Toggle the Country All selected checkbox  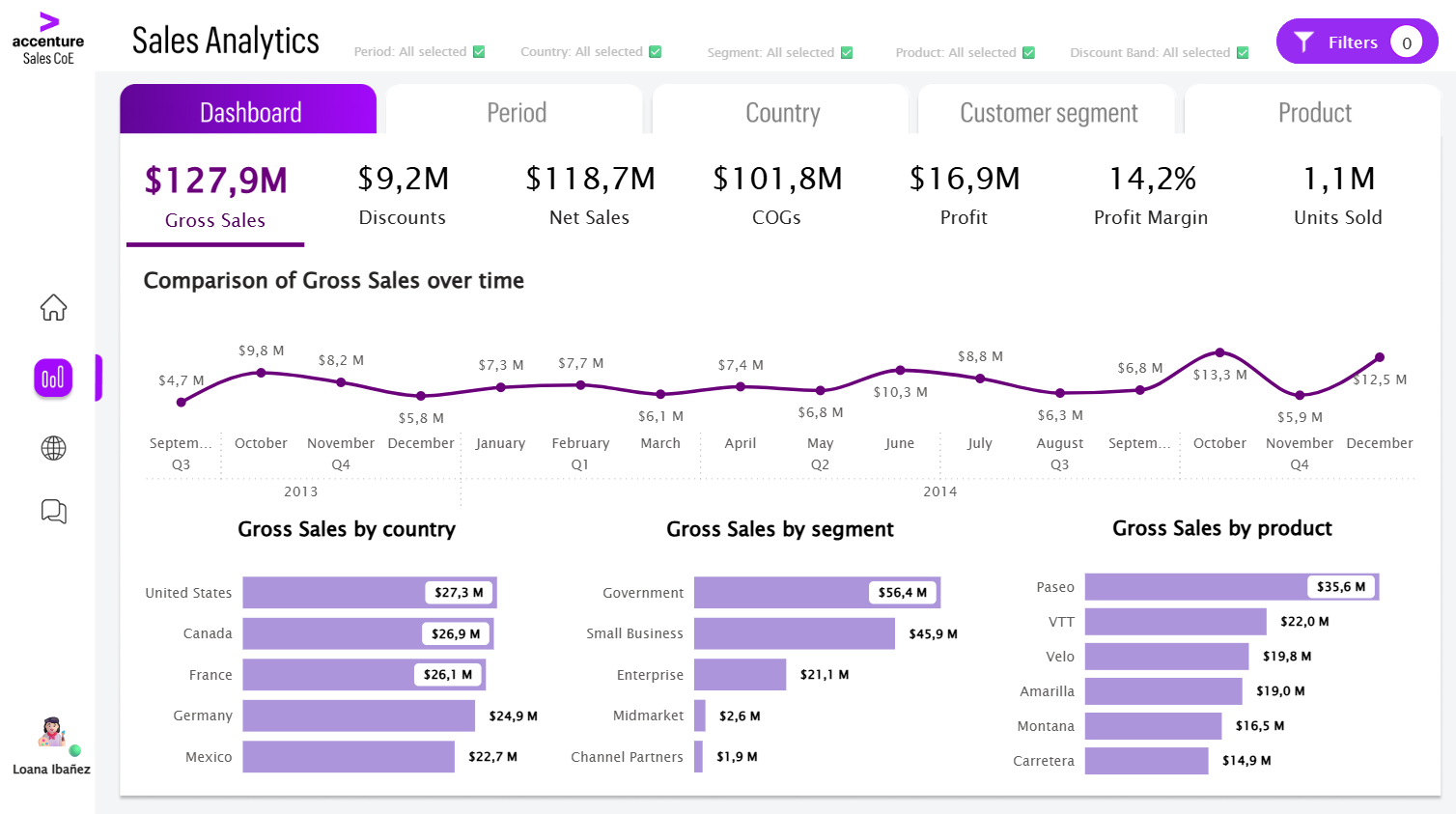tap(656, 52)
